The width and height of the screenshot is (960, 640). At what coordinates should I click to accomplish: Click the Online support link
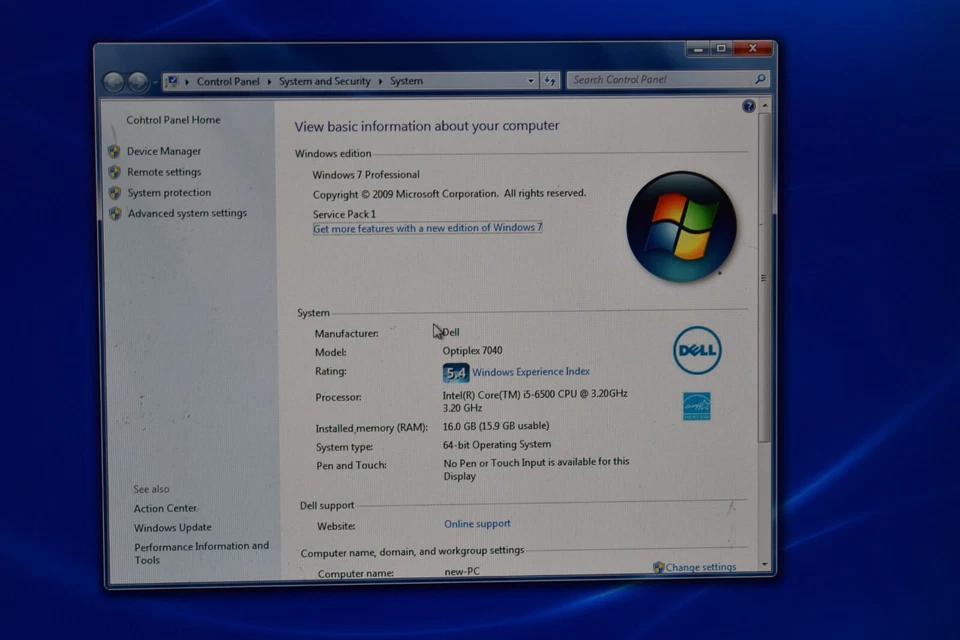(477, 523)
